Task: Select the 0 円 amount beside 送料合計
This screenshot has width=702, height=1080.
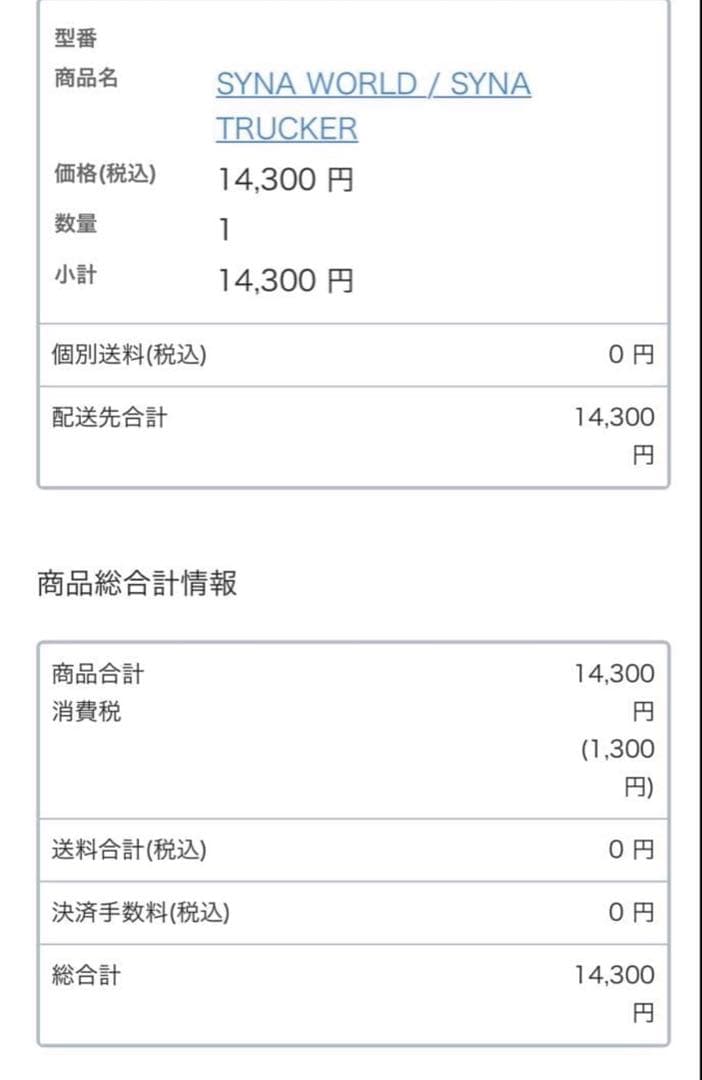Action: pos(631,850)
